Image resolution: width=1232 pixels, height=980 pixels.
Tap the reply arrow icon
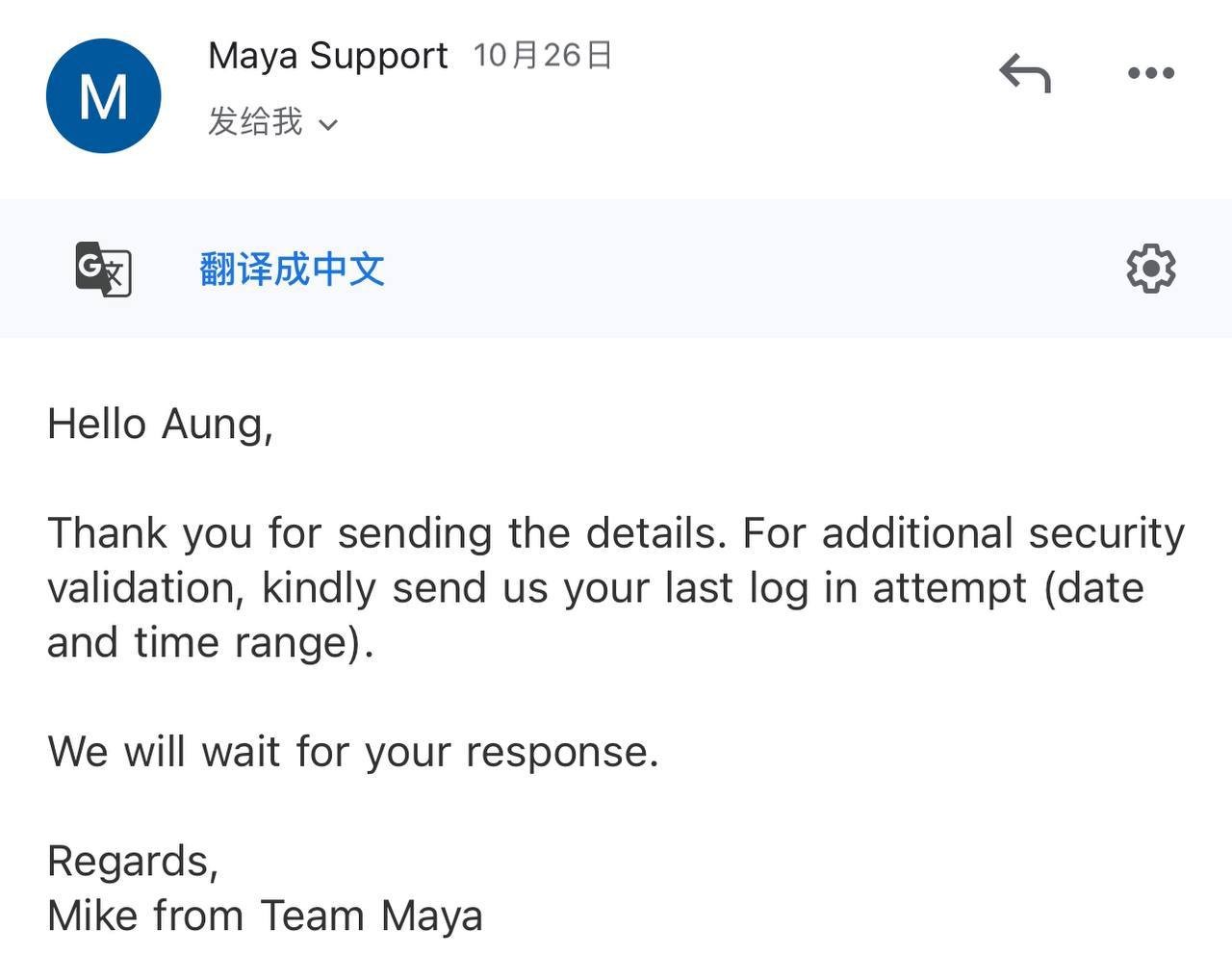tap(1025, 73)
